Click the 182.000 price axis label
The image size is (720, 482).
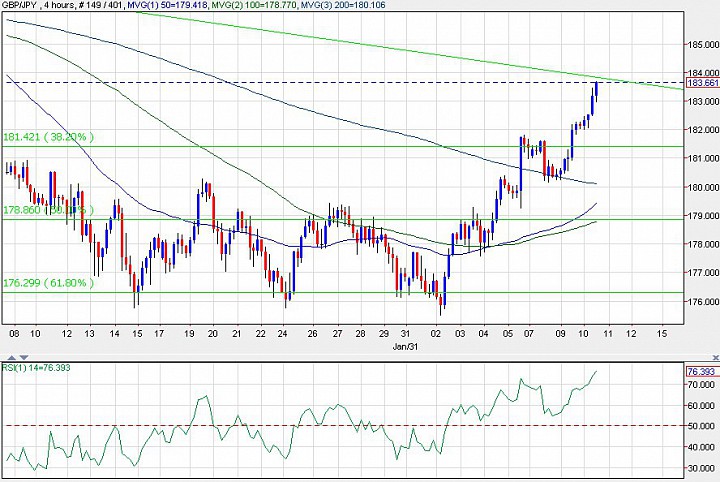click(x=703, y=130)
